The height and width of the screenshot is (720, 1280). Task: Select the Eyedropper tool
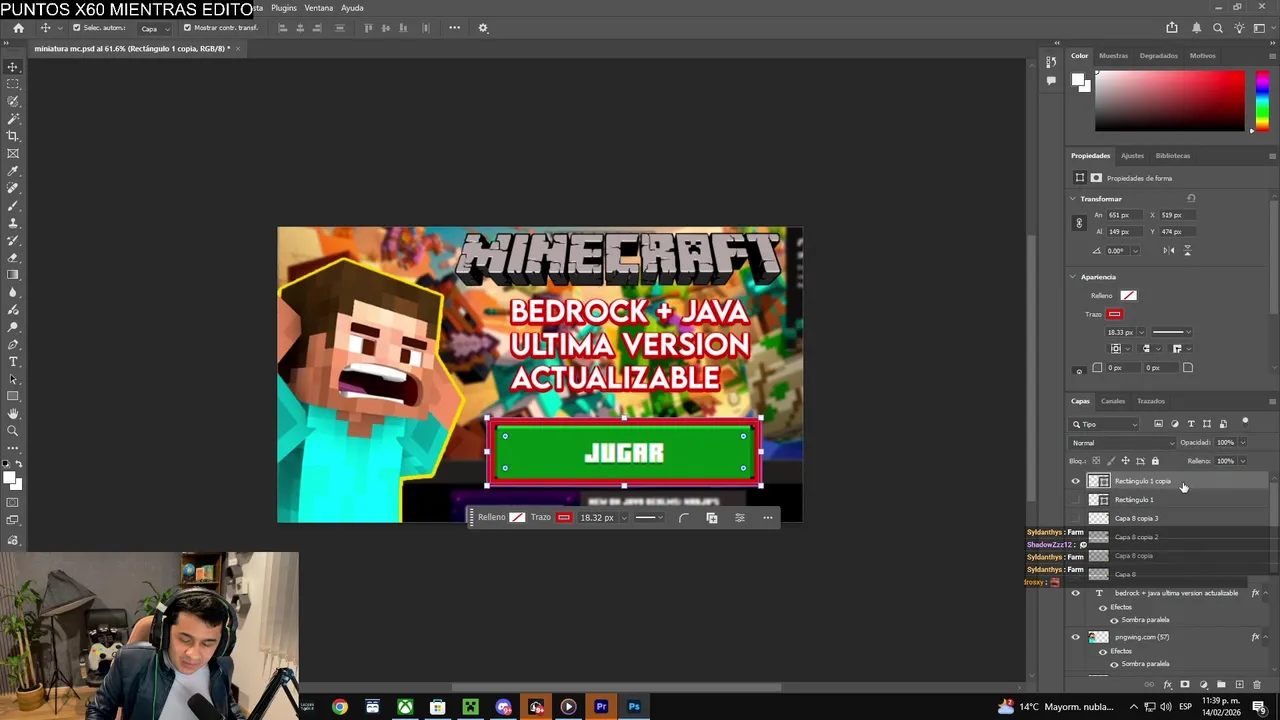(x=13, y=171)
